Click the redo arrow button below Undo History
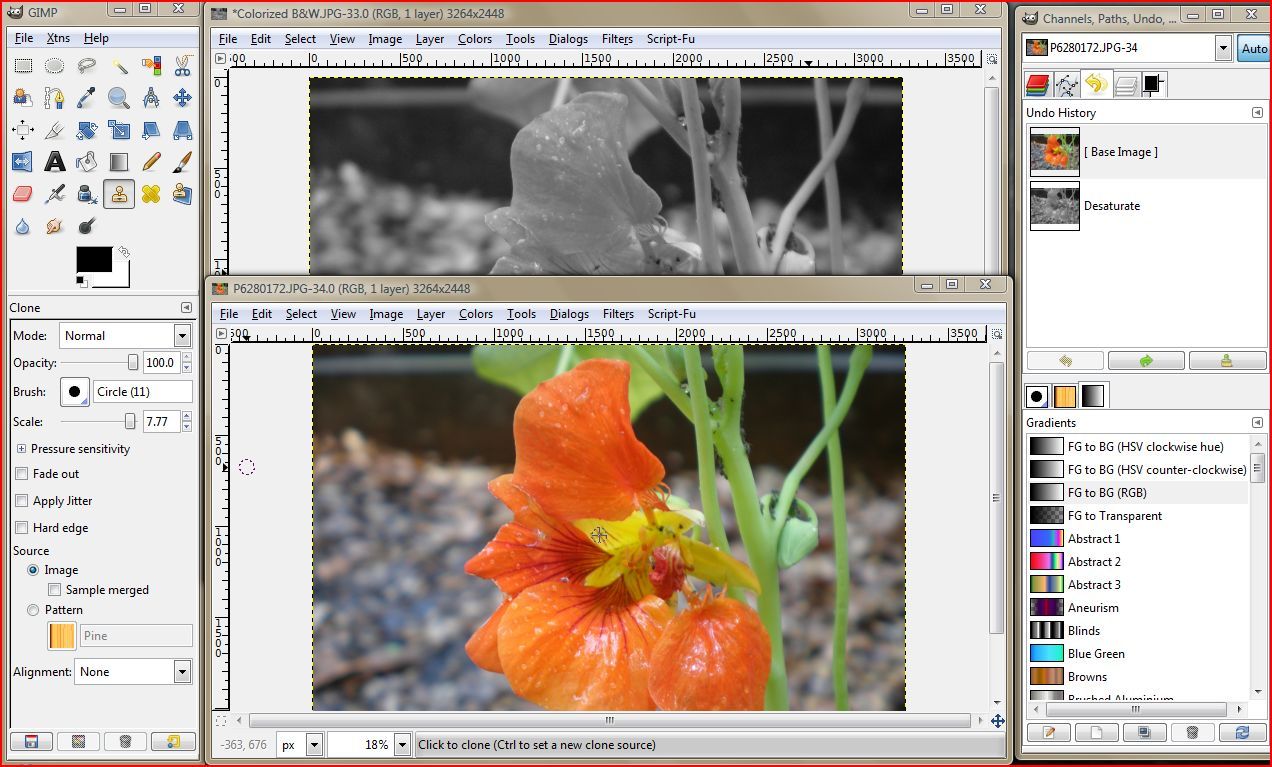The width and height of the screenshot is (1272, 767). [x=1146, y=360]
